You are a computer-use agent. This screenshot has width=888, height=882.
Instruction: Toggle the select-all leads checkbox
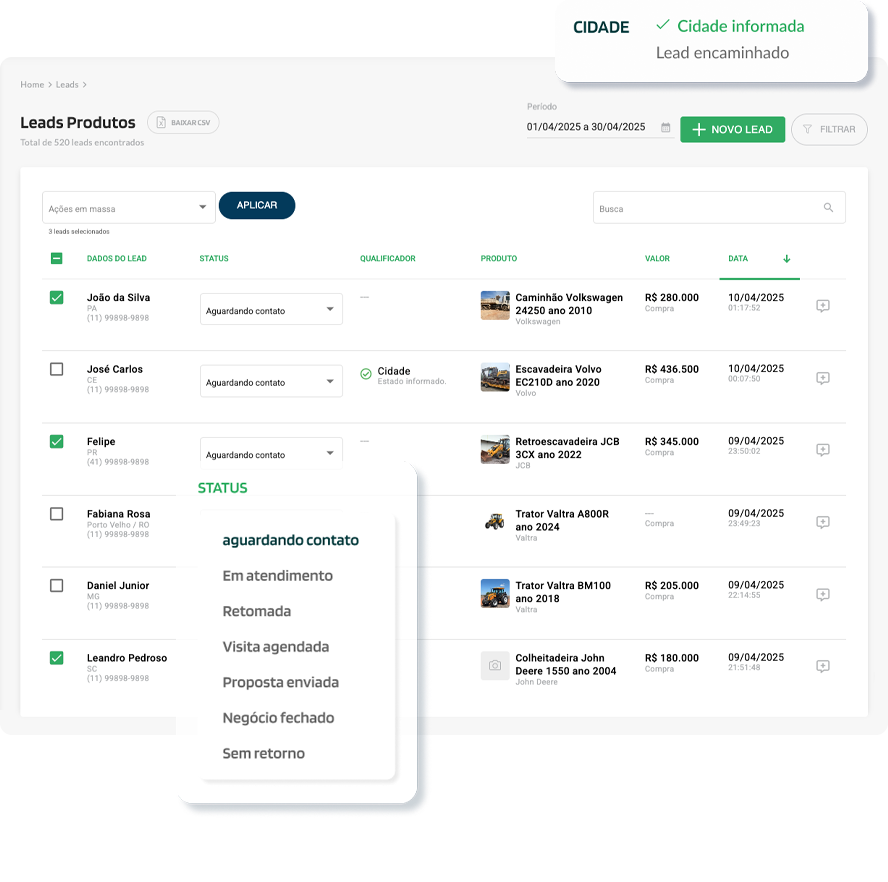(x=56, y=258)
